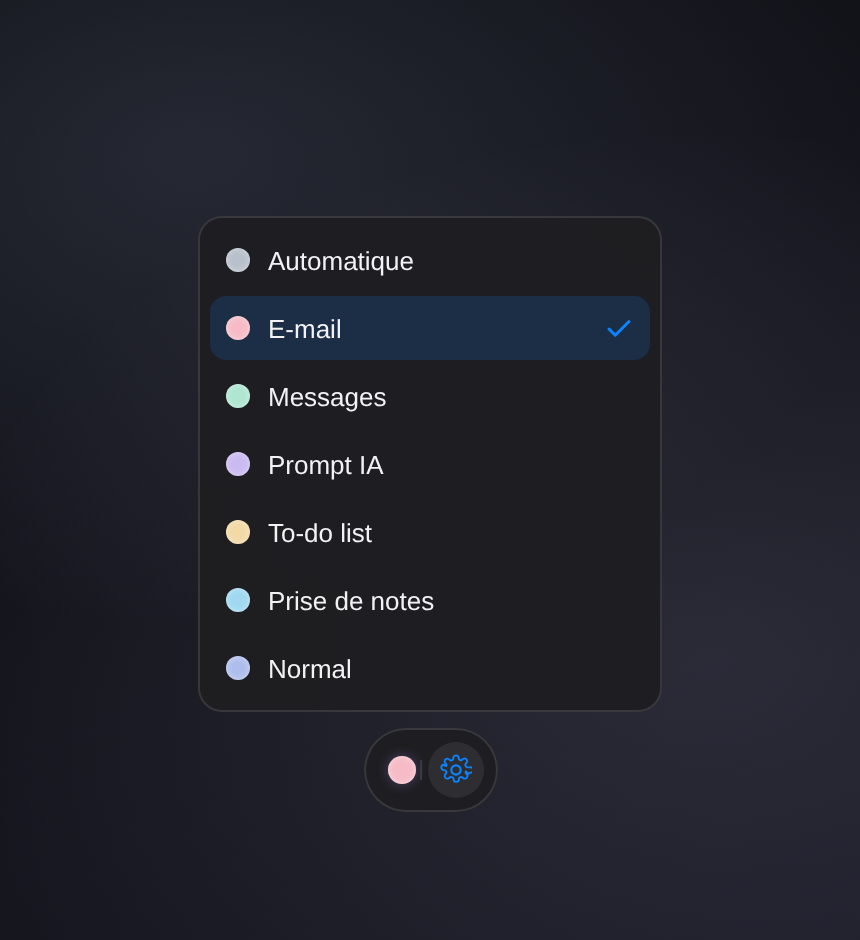860x940 pixels.
Task: Choose the Normal mode entry
Action: point(430,668)
